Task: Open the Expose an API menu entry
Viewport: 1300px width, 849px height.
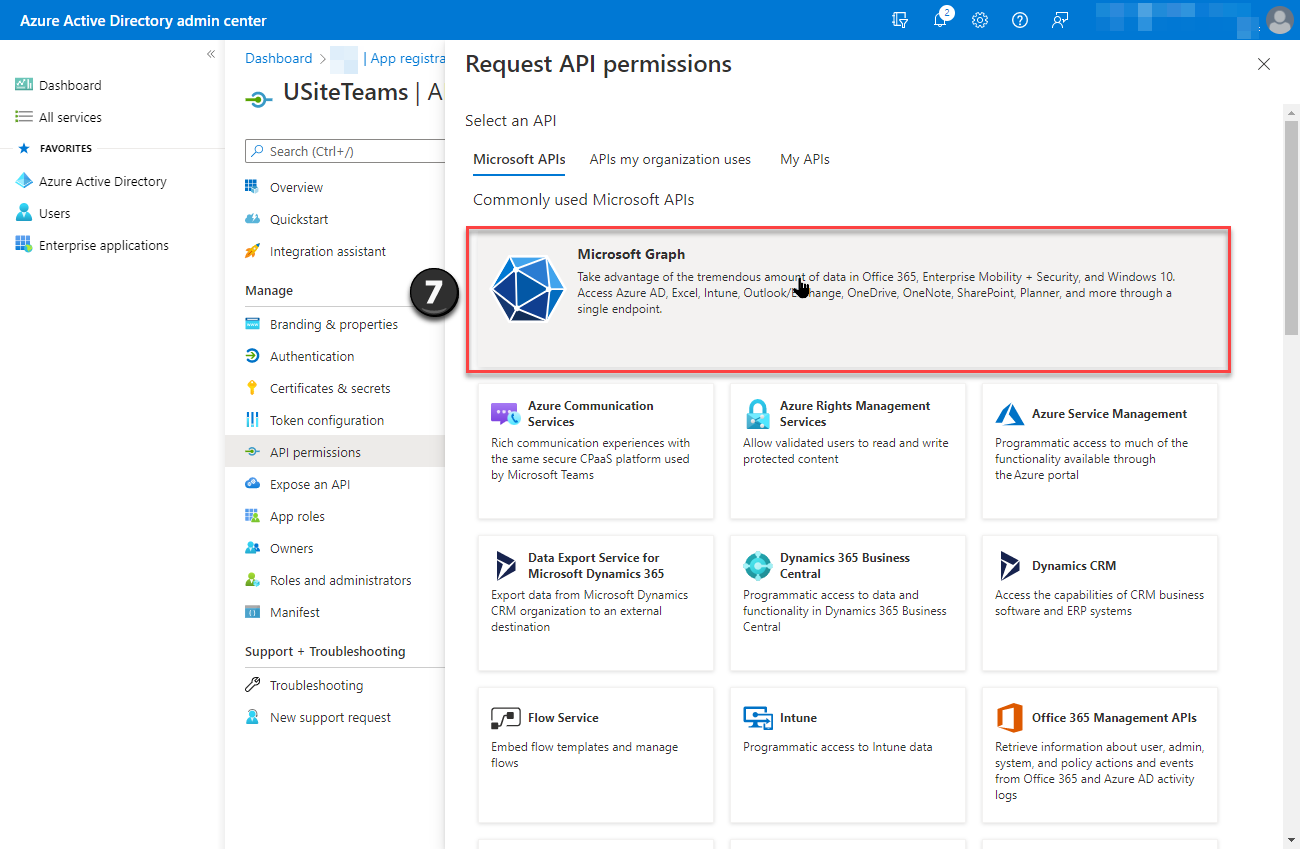Action: click(x=335, y=484)
